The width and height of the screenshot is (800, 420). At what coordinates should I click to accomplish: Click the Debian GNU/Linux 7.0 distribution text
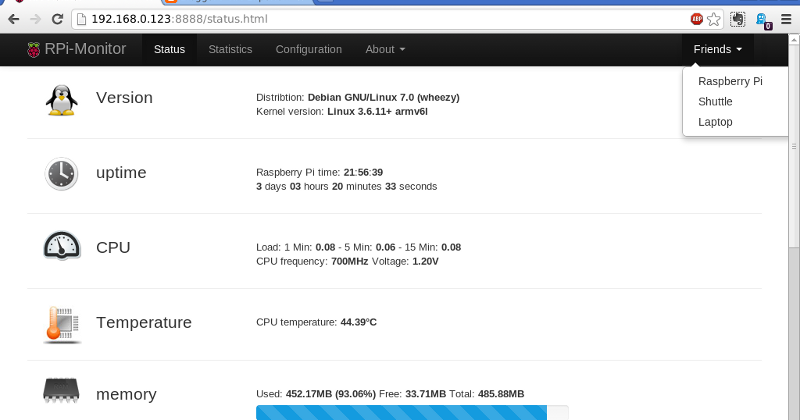384,97
